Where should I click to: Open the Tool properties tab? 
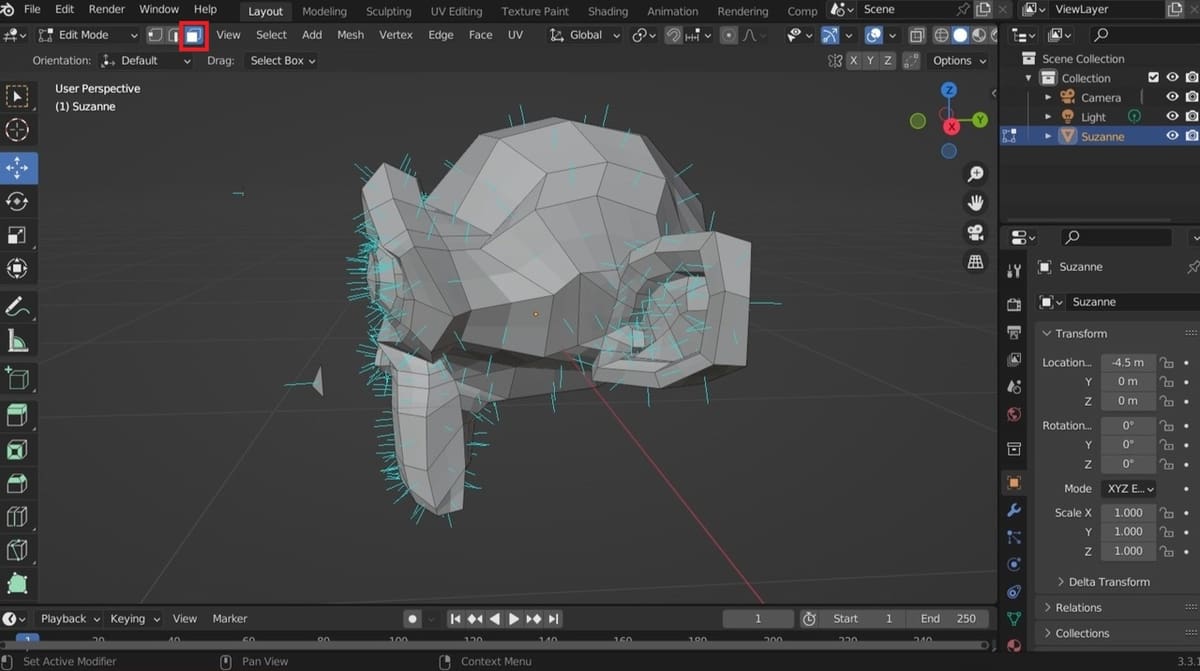[1014, 271]
